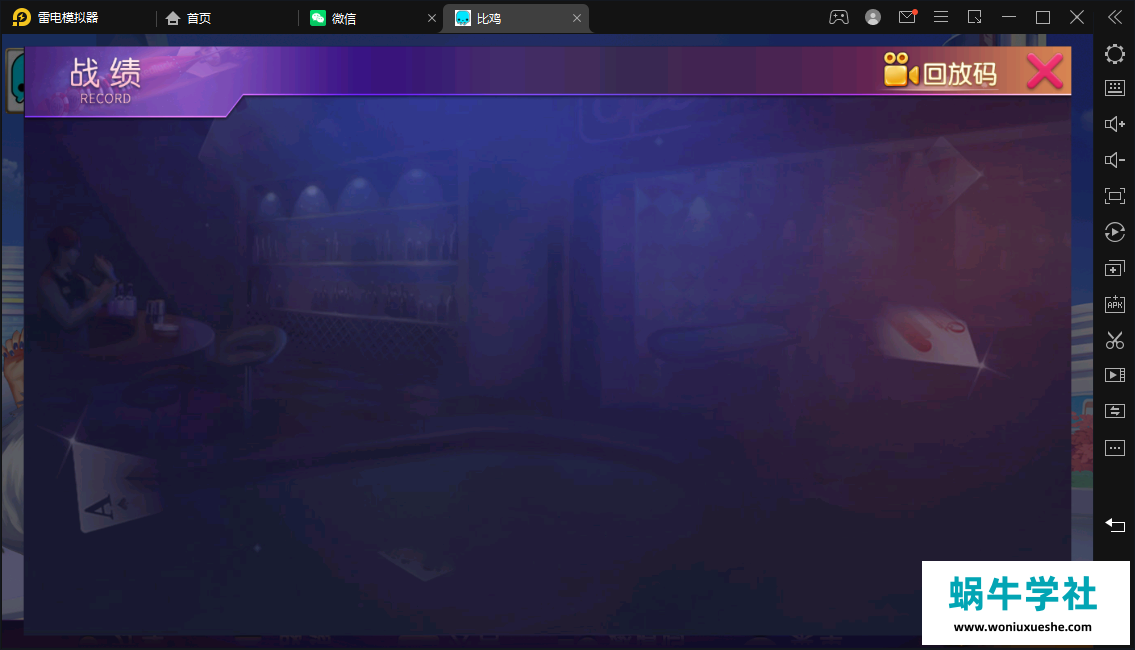Start screen recording via the video icon

click(1114, 374)
